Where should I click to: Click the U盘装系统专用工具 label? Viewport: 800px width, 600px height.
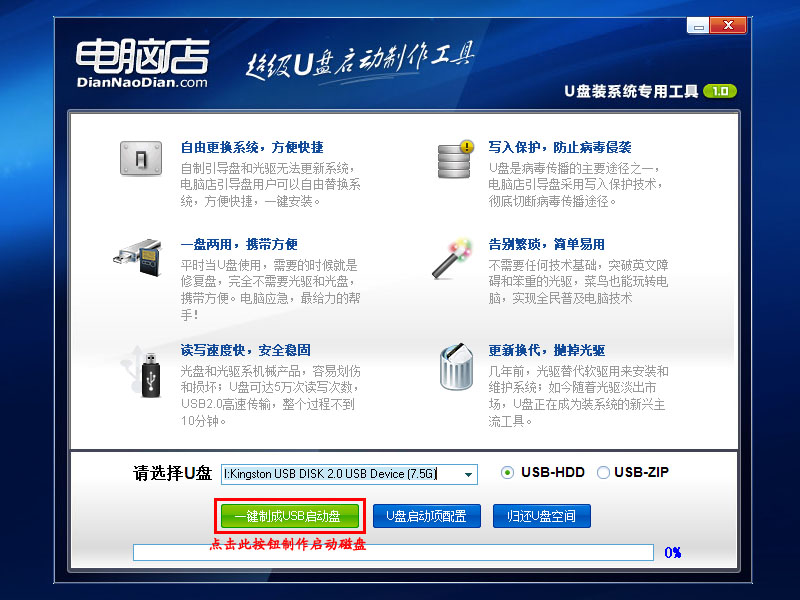(632, 89)
